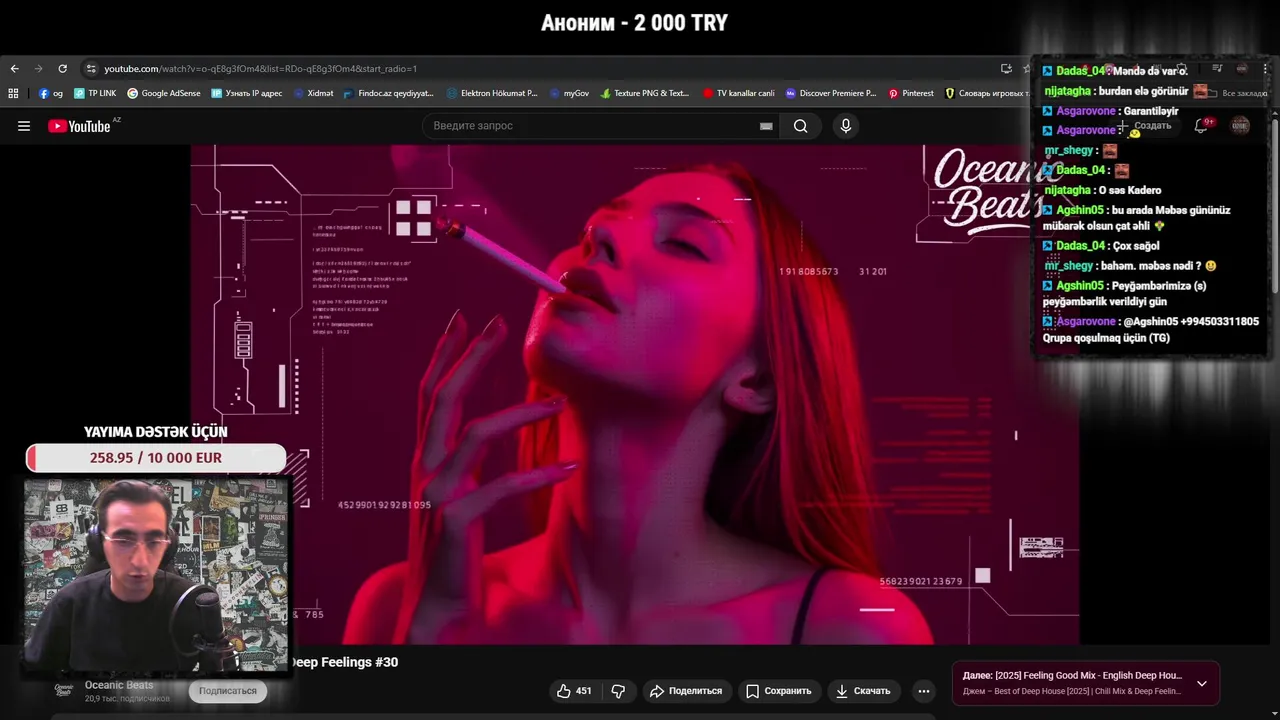This screenshot has width=1280, height=720.
Task: Go back in browser history
Action: [x=14, y=69]
